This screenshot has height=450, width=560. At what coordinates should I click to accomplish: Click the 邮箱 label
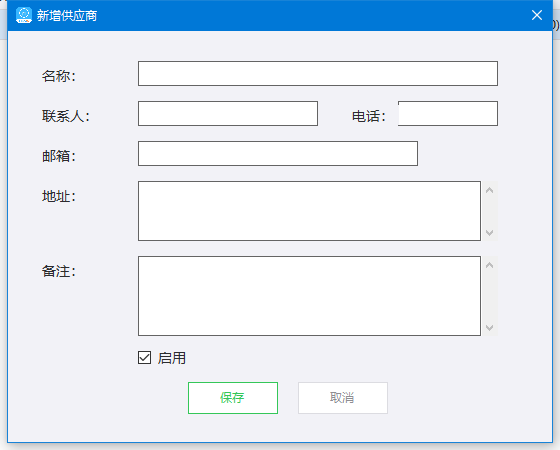pos(59,156)
